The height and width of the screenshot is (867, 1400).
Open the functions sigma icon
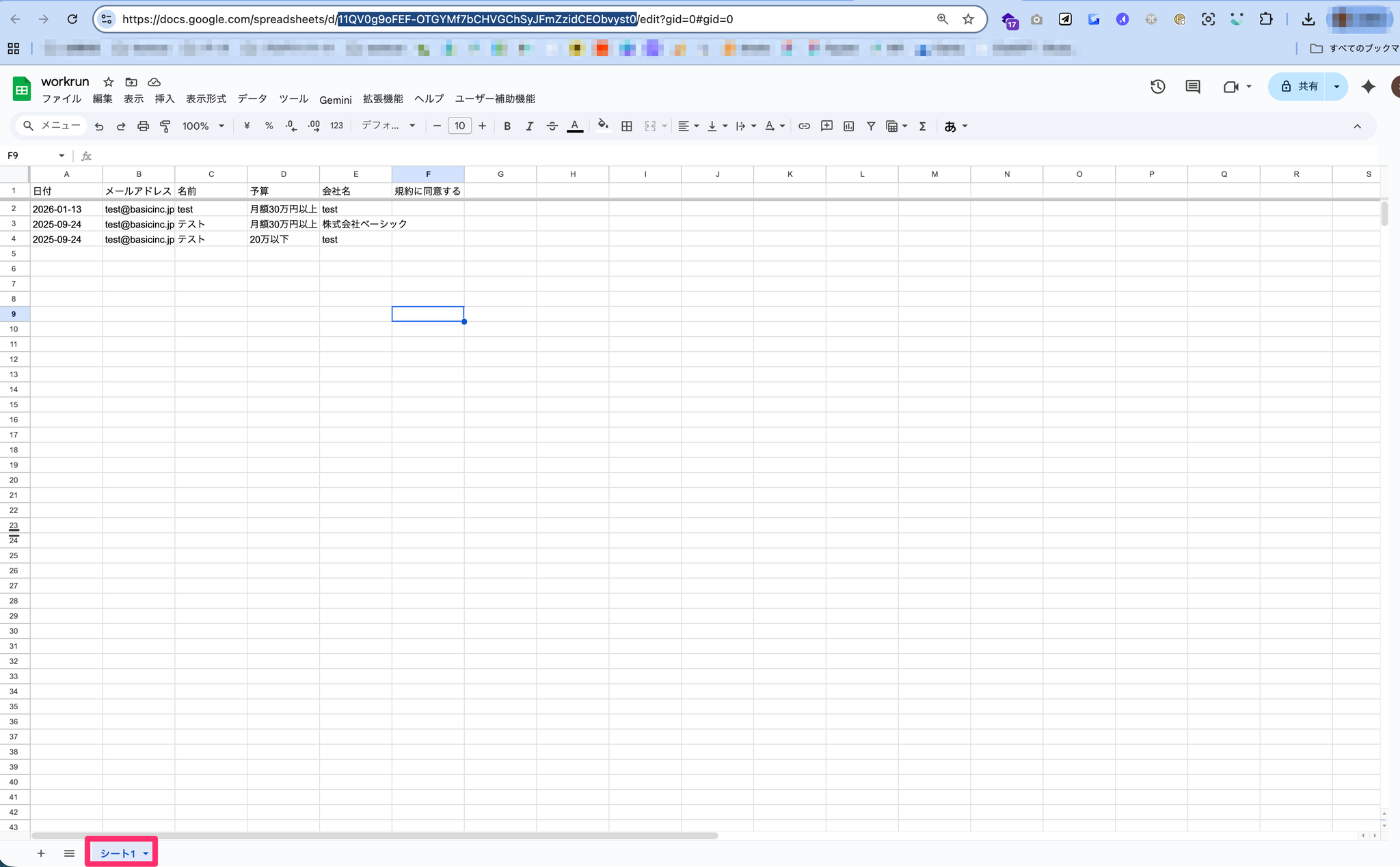pyautogui.click(x=922, y=126)
